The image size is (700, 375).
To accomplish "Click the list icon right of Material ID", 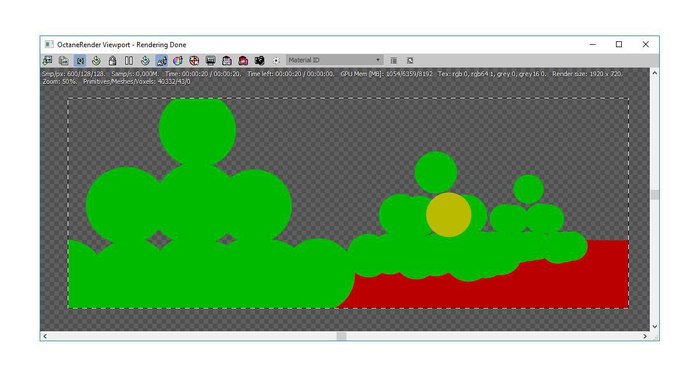I will pos(394,60).
